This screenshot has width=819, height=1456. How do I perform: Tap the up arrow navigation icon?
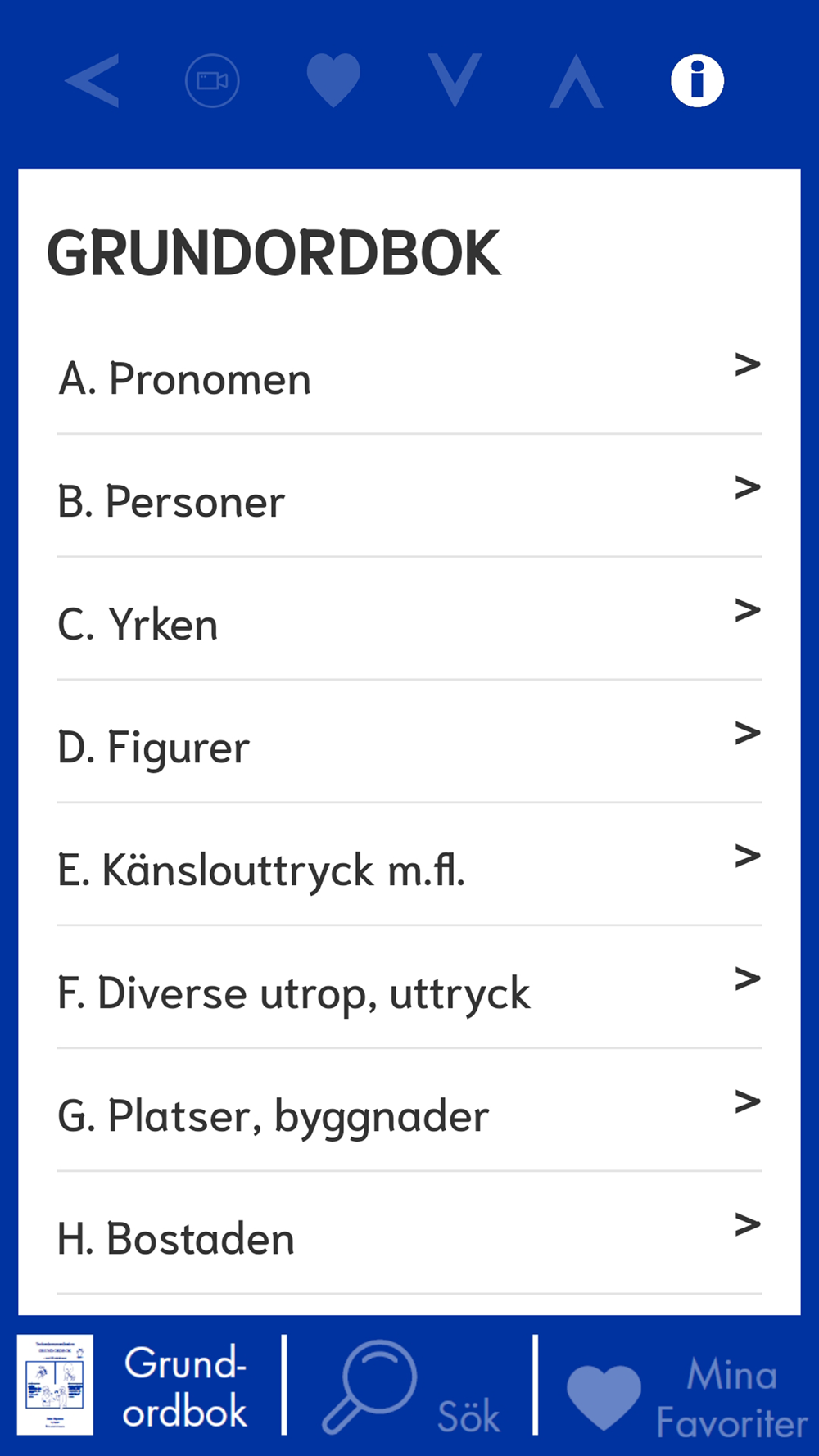click(x=576, y=81)
